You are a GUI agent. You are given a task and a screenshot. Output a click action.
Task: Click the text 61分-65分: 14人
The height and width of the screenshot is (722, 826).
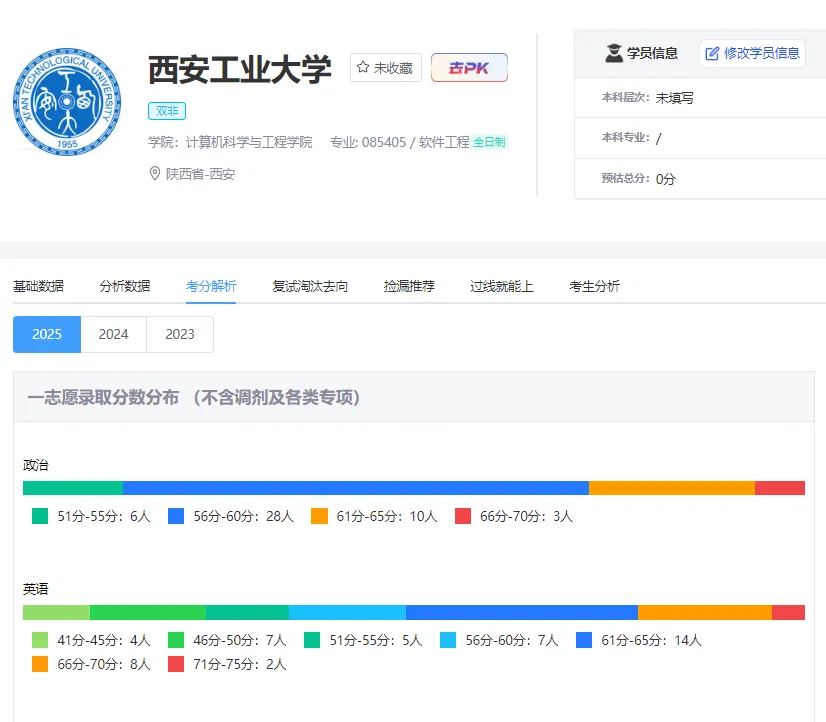[x=651, y=640]
